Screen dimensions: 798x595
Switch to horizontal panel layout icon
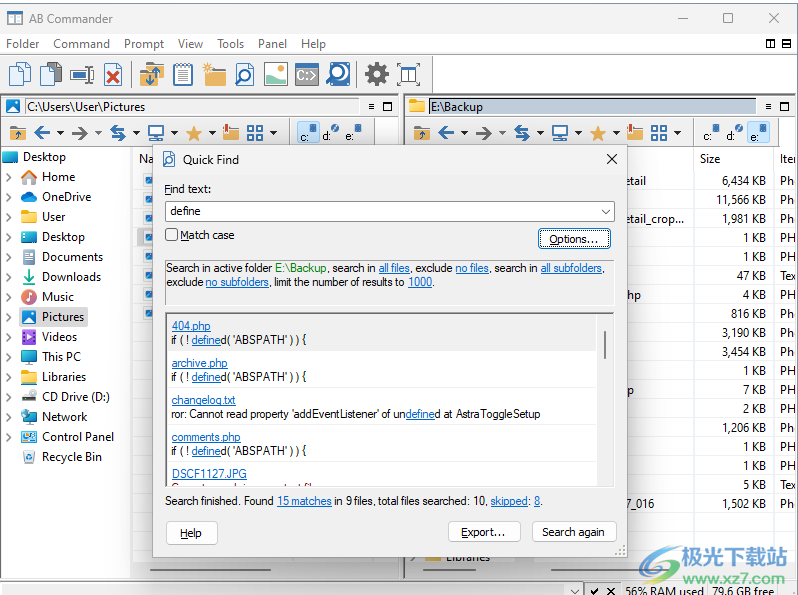(x=786, y=44)
